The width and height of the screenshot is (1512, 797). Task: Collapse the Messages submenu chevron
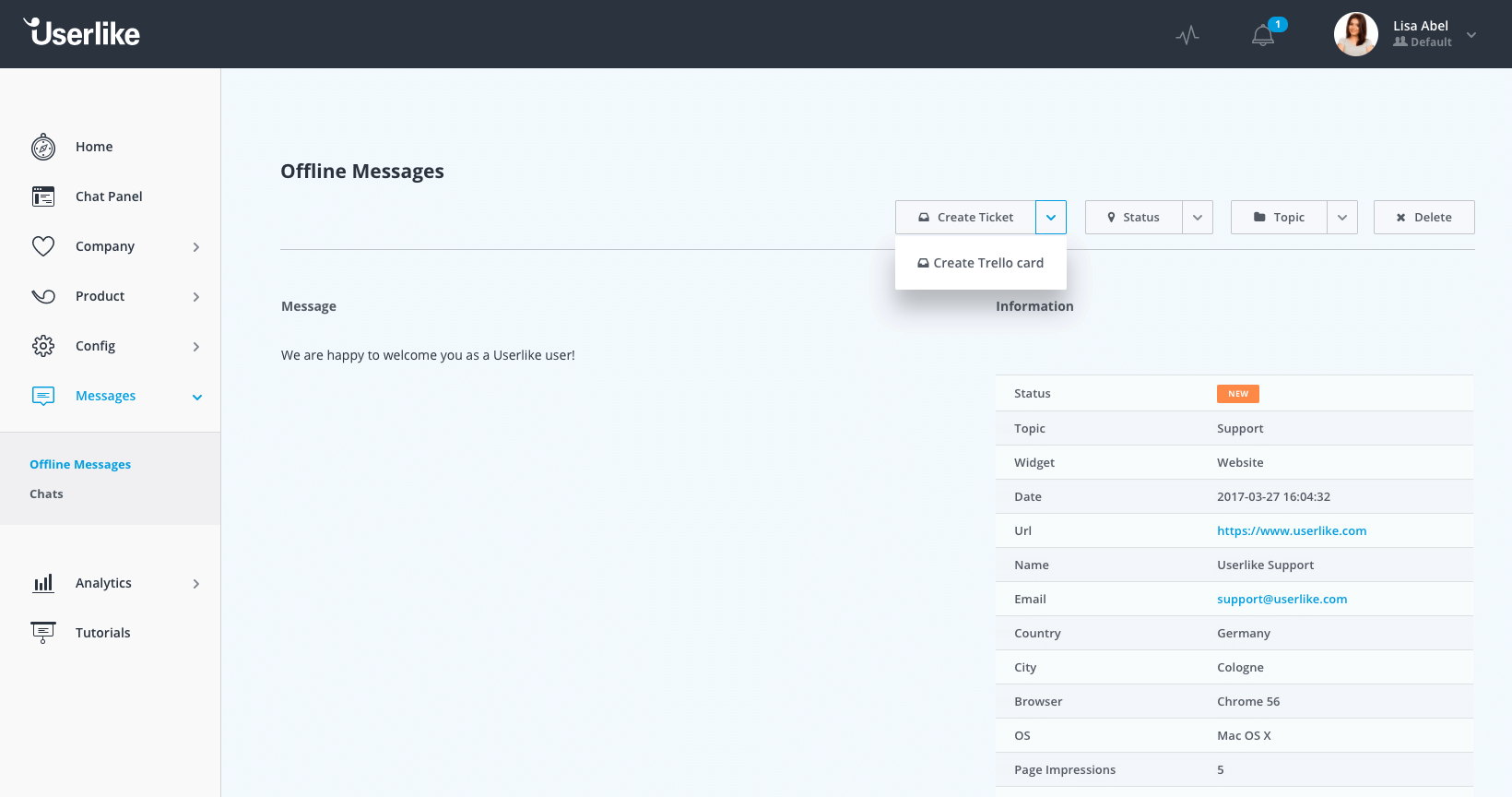(x=196, y=397)
